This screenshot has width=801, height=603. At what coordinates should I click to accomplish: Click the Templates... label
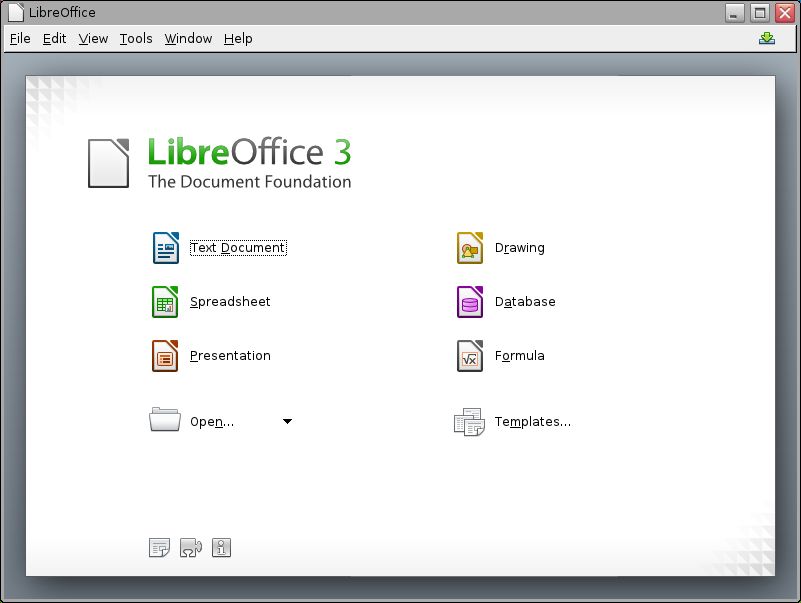pyautogui.click(x=532, y=422)
